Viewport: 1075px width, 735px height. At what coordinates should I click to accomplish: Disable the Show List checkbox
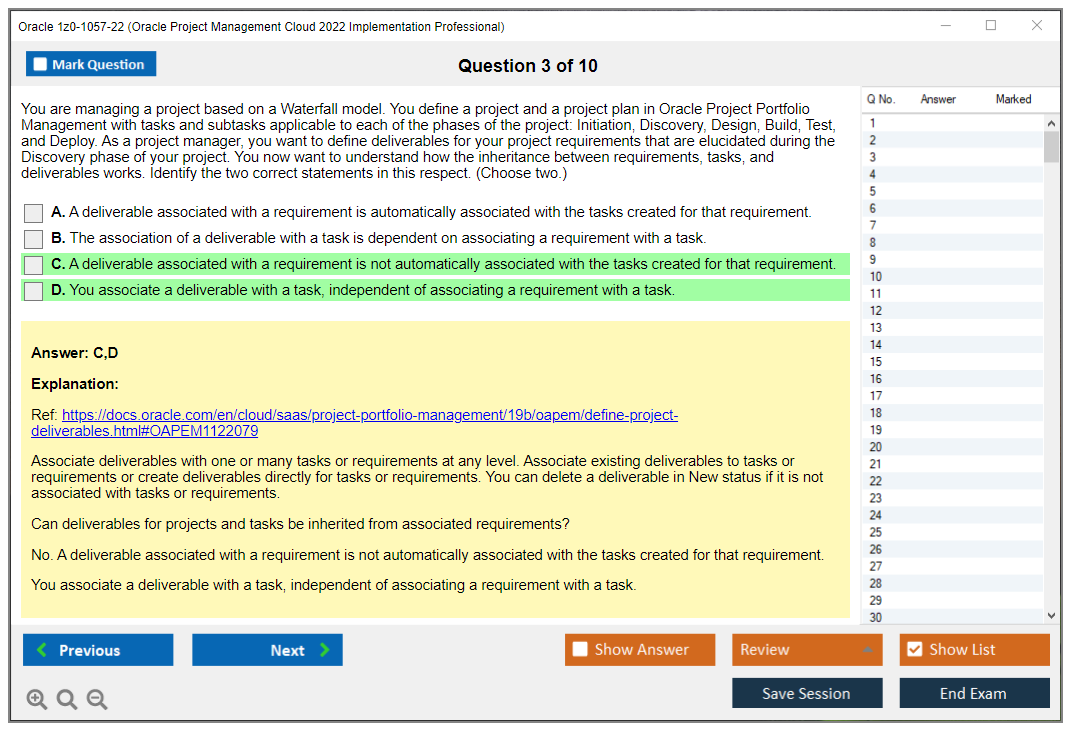point(913,649)
